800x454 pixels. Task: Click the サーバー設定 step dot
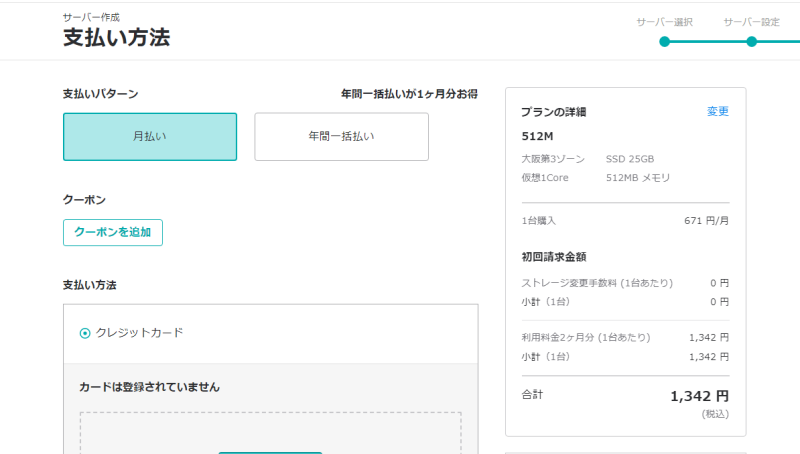[x=752, y=42]
